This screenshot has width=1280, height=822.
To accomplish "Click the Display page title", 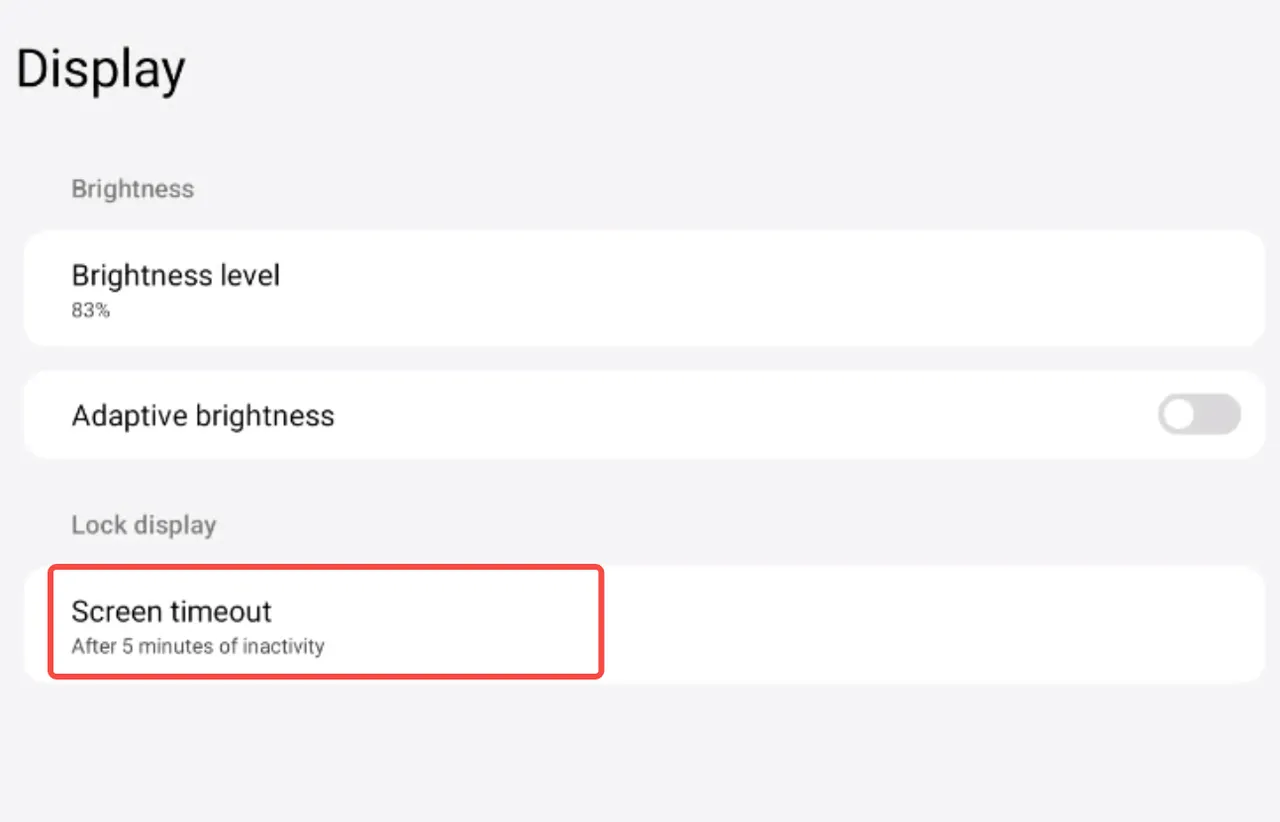I will (x=101, y=70).
